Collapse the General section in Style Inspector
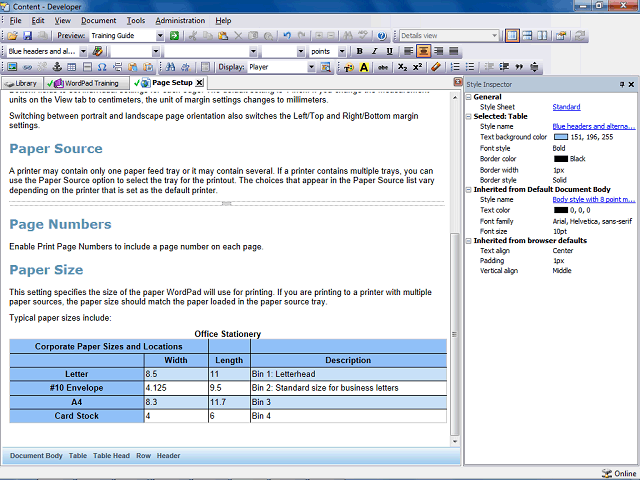 [x=469, y=97]
